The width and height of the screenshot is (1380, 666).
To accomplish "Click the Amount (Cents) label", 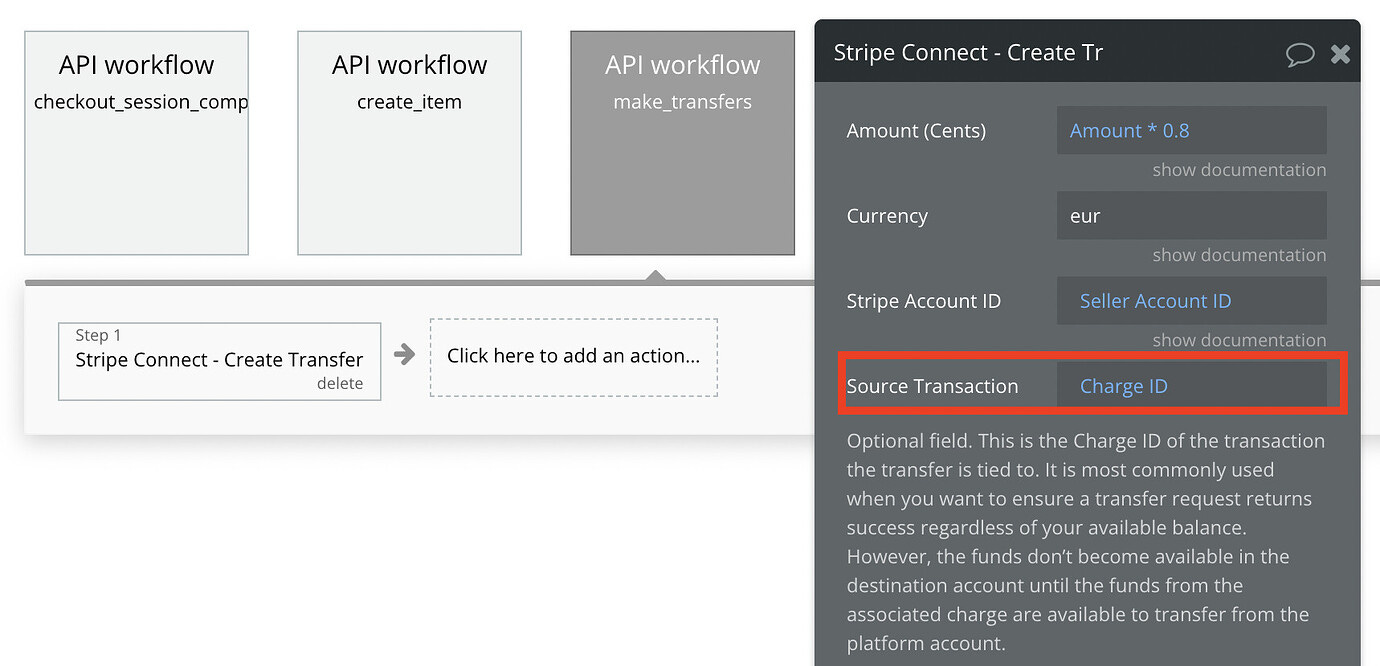I will [x=916, y=131].
